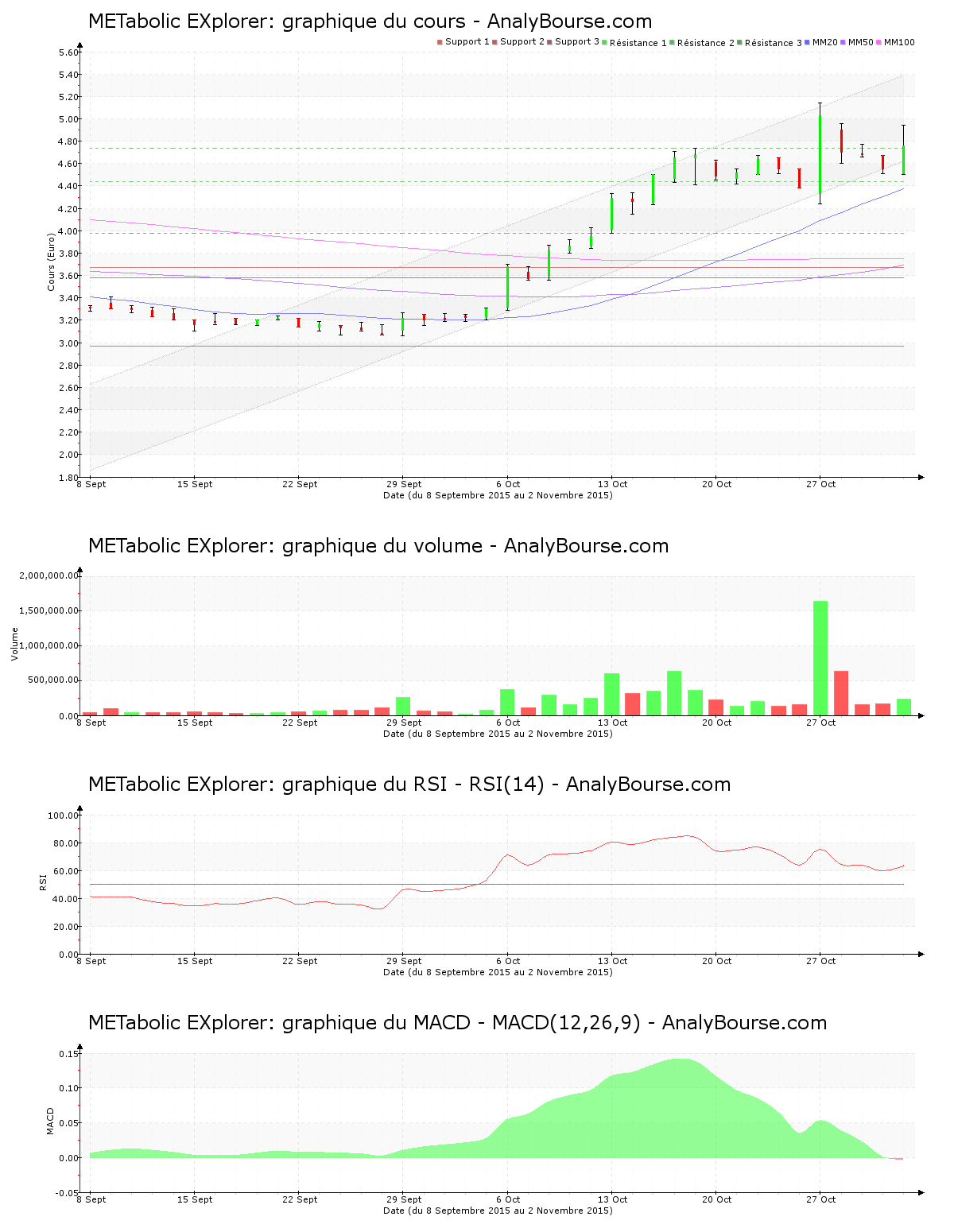This screenshot has width=954, height=1232.
Task: Click the date range caption under price chart
Action: (x=498, y=495)
